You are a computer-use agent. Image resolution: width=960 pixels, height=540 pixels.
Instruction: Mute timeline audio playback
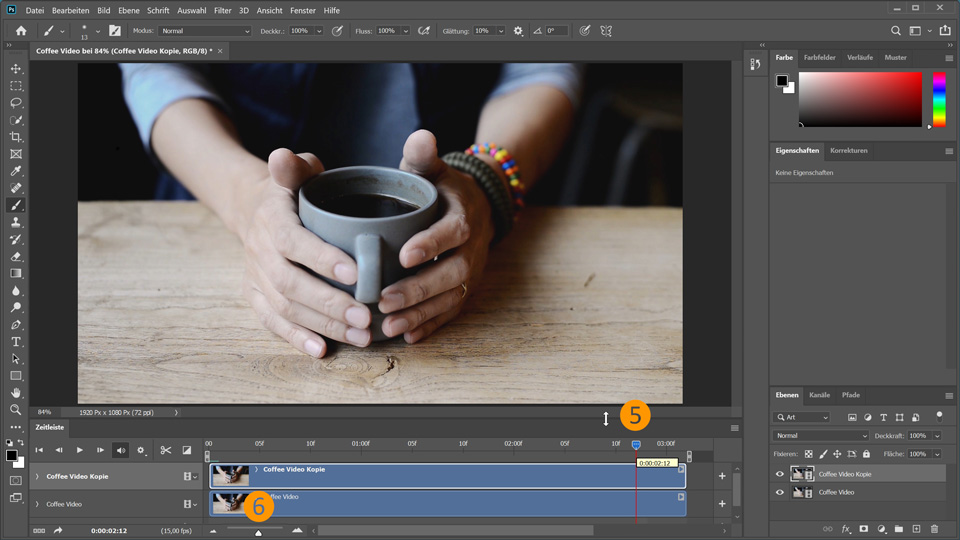[x=120, y=450]
